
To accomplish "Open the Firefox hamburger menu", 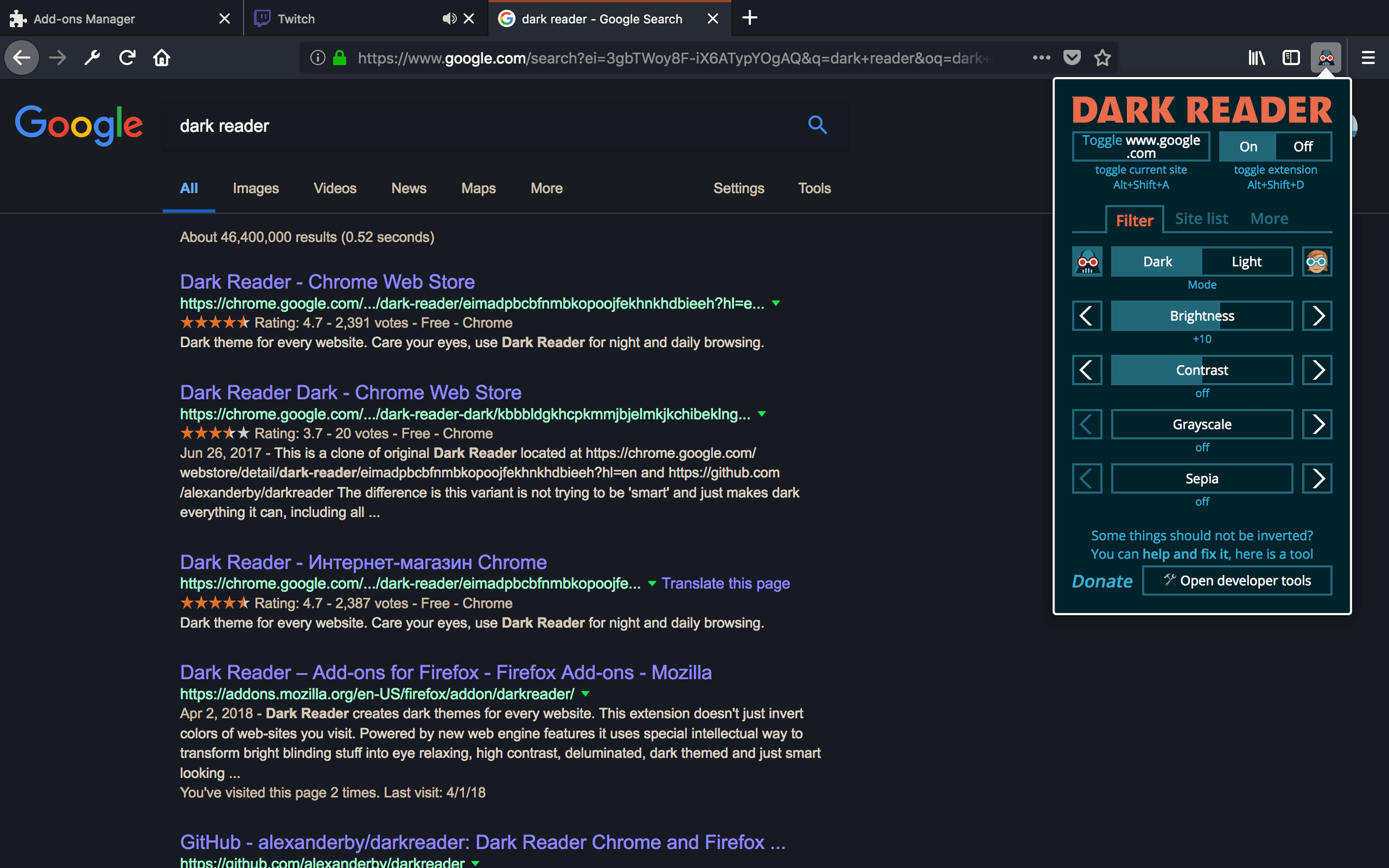I will coord(1368,57).
